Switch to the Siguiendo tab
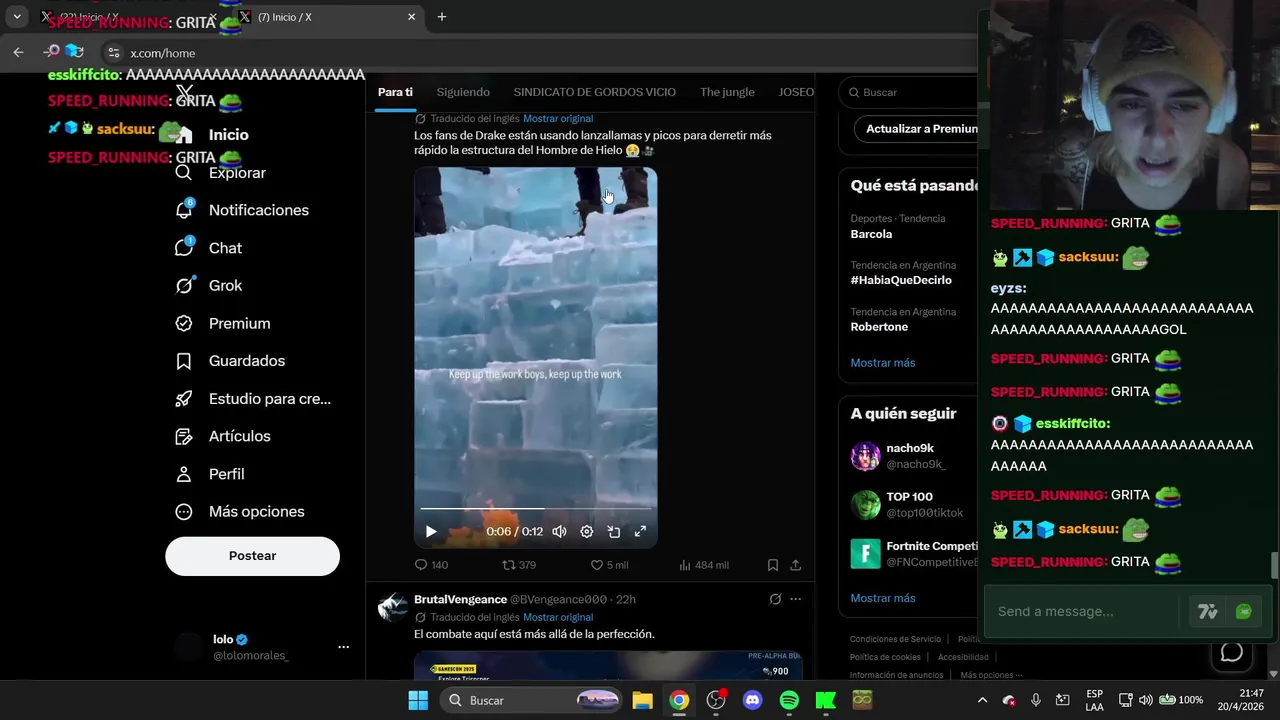Screen dimensions: 1280x720 pyautogui.click(x=463, y=92)
